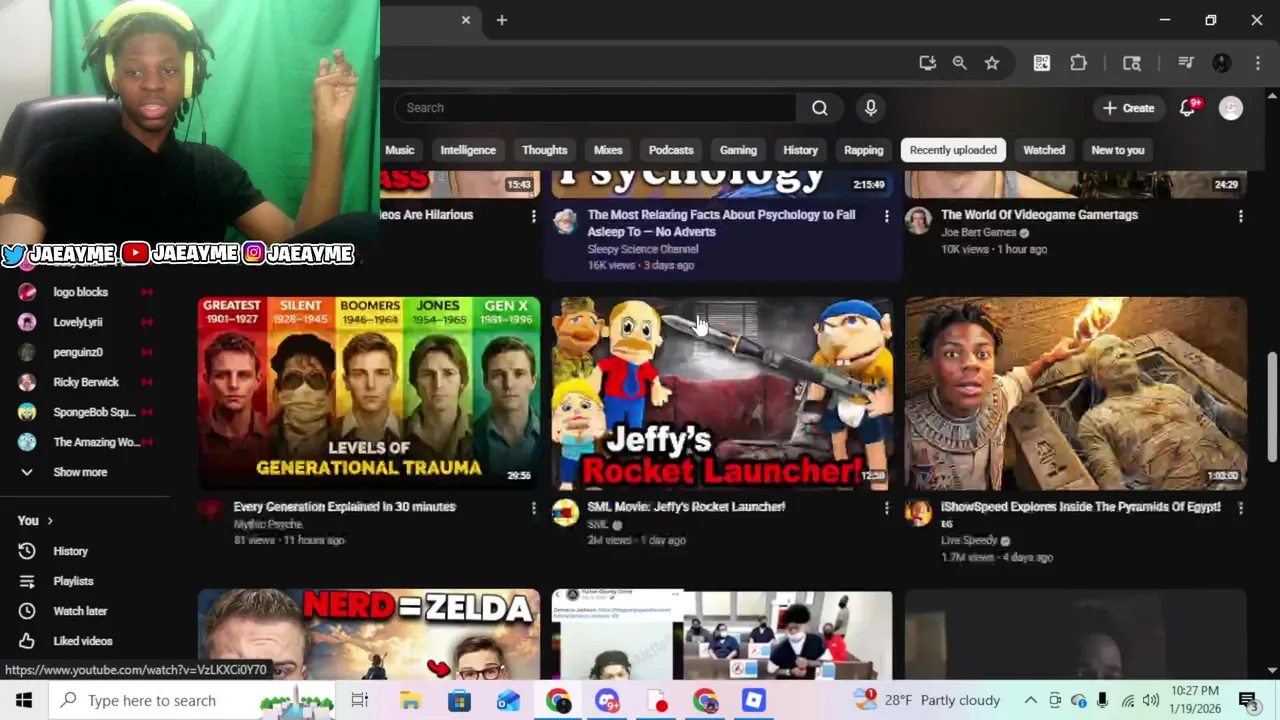This screenshot has width=1280, height=720.
Task: Open Microsoft Store from the taskbar
Action: (x=459, y=701)
